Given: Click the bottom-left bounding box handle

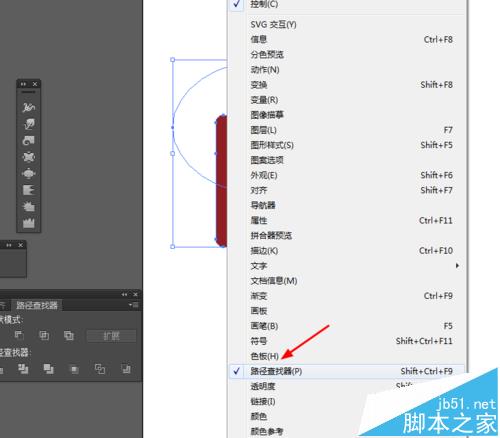Looking at the screenshot, I should (x=173, y=247).
